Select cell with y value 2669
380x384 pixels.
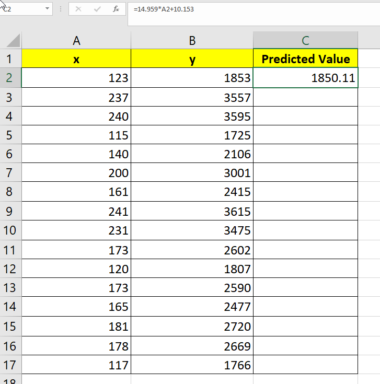(x=192, y=346)
